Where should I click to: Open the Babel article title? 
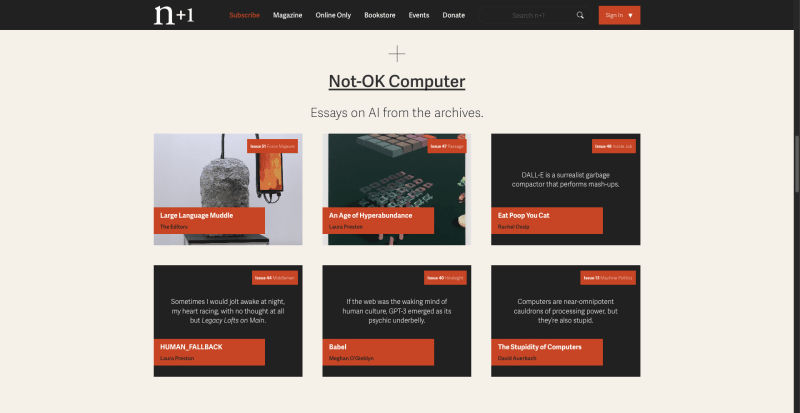pos(338,347)
